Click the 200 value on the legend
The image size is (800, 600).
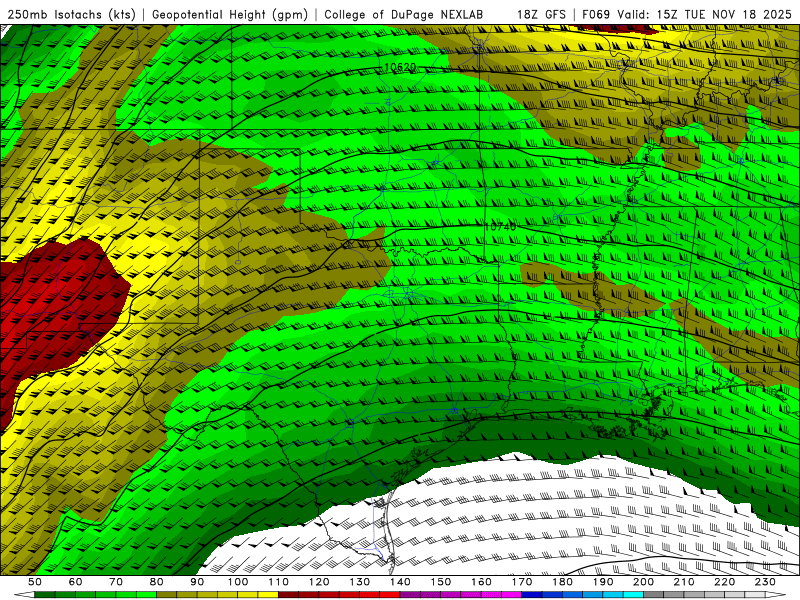[644, 582]
